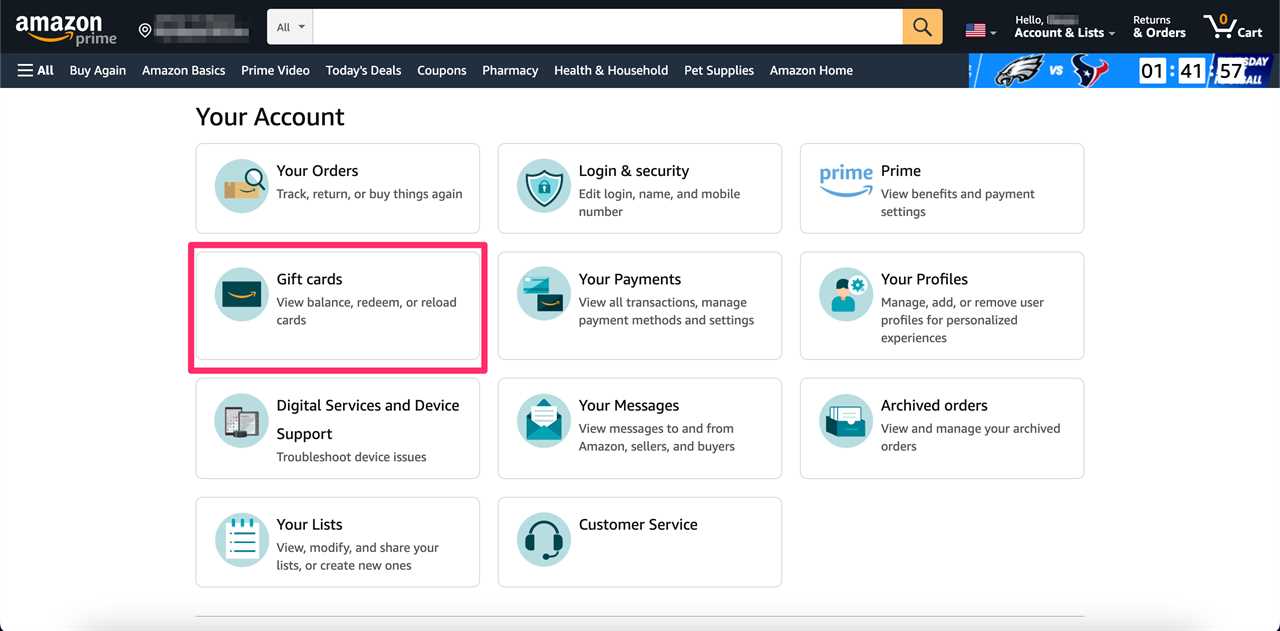The height and width of the screenshot is (631, 1280).
Task: Open Health & Household from navigation
Action: pos(610,70)
